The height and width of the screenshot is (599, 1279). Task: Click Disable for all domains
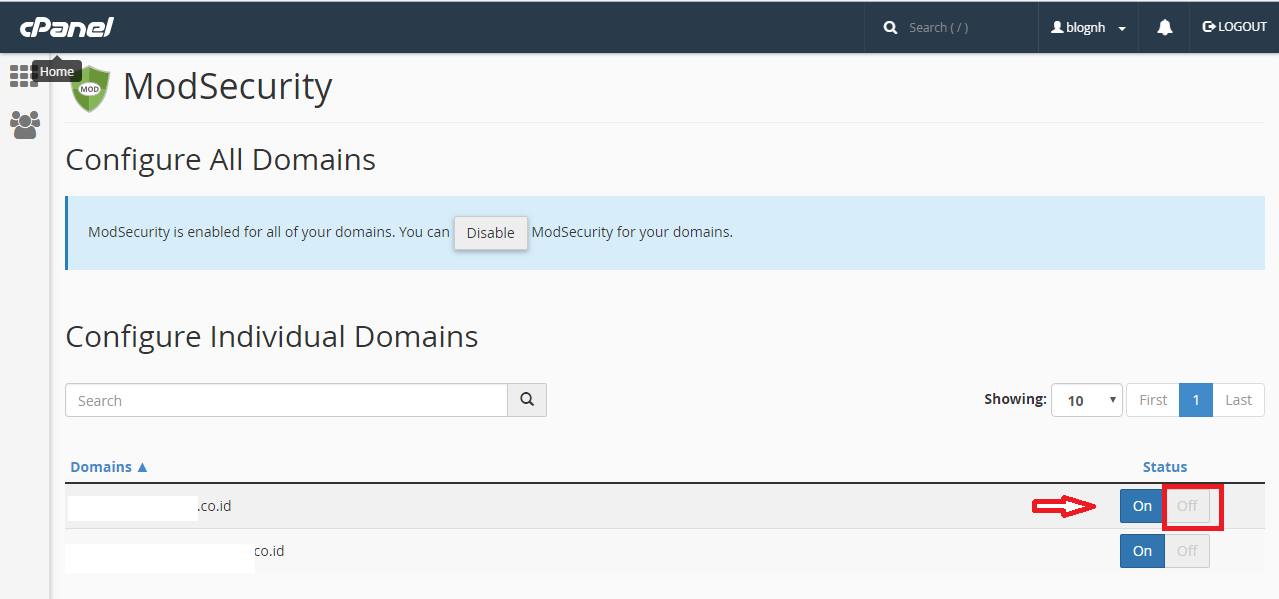point(490,233)
